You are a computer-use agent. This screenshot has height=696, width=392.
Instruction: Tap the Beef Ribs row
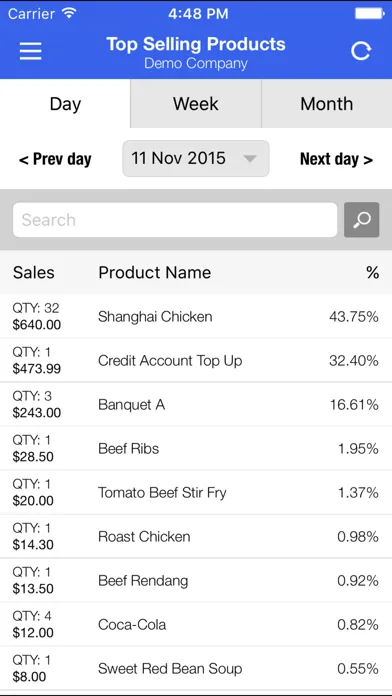[196, 448]
